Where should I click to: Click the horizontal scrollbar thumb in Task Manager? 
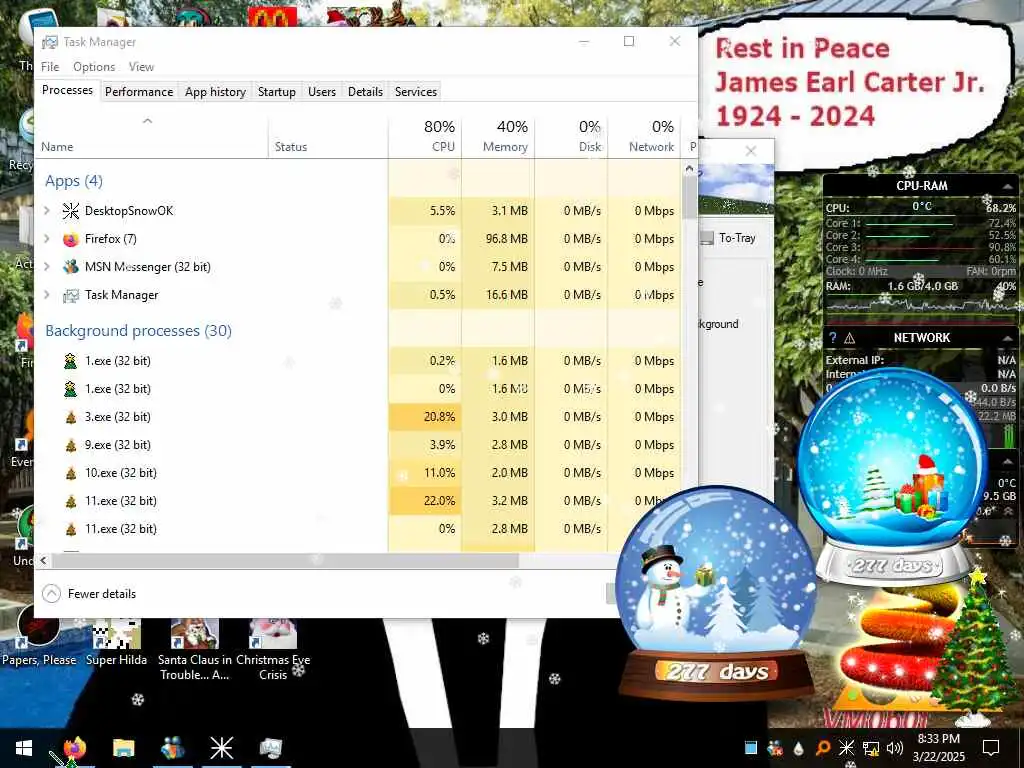[285, 560]
